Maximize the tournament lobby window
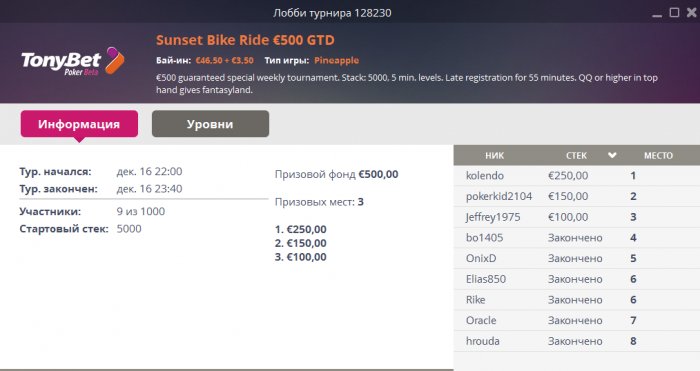 pyautogui.click(x=674, y=12)
